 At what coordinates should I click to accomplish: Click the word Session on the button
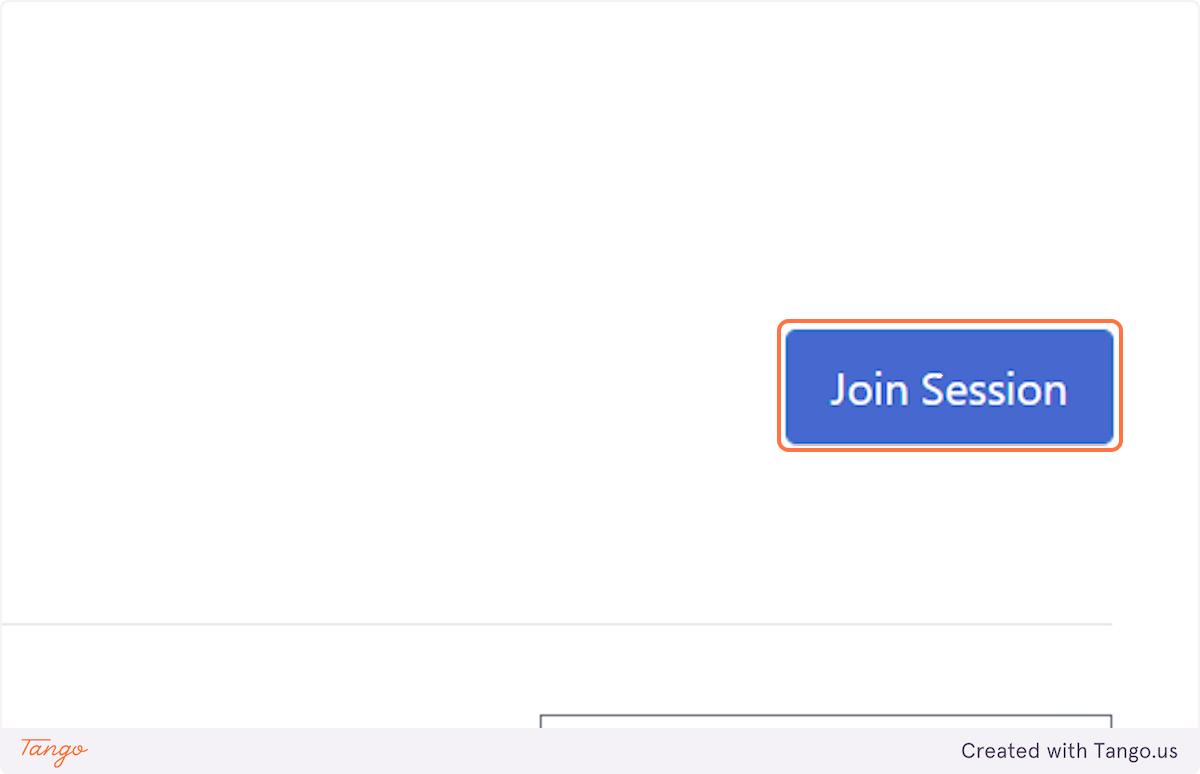pyautogui.click(x=994, y=389)
